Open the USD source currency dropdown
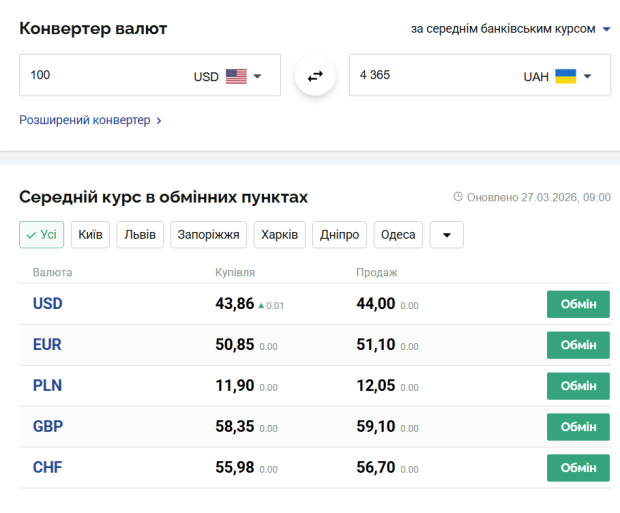 tap(257, 76)
